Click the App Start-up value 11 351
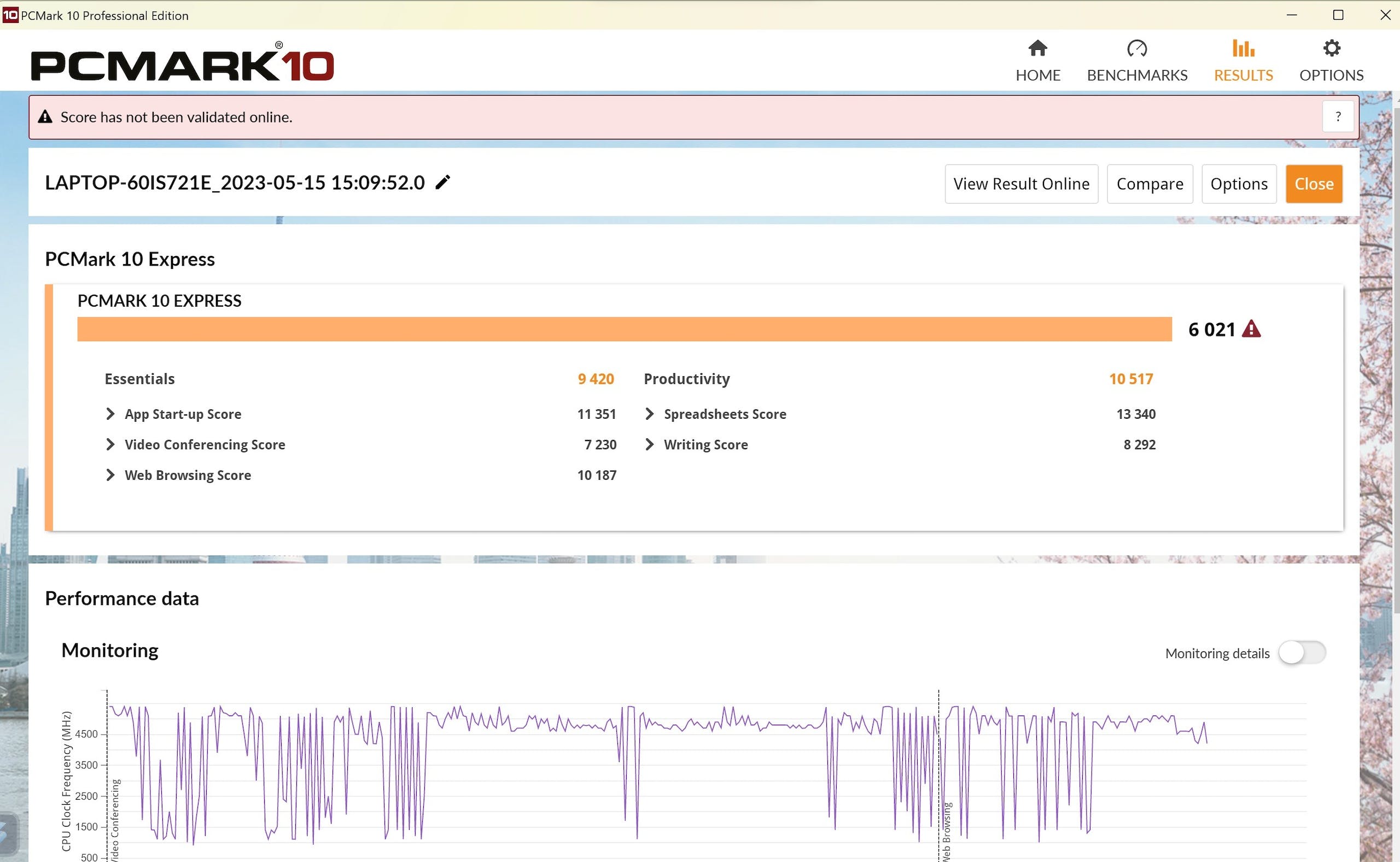 597,414
